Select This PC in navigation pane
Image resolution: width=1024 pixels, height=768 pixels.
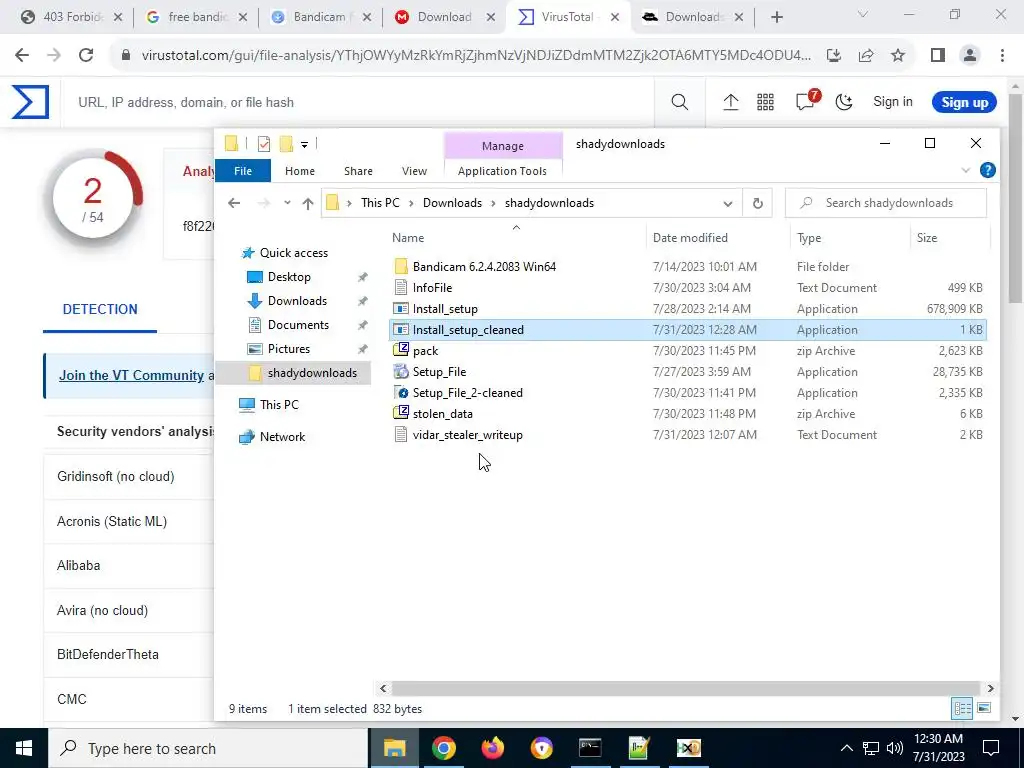[x=279, y=405]
